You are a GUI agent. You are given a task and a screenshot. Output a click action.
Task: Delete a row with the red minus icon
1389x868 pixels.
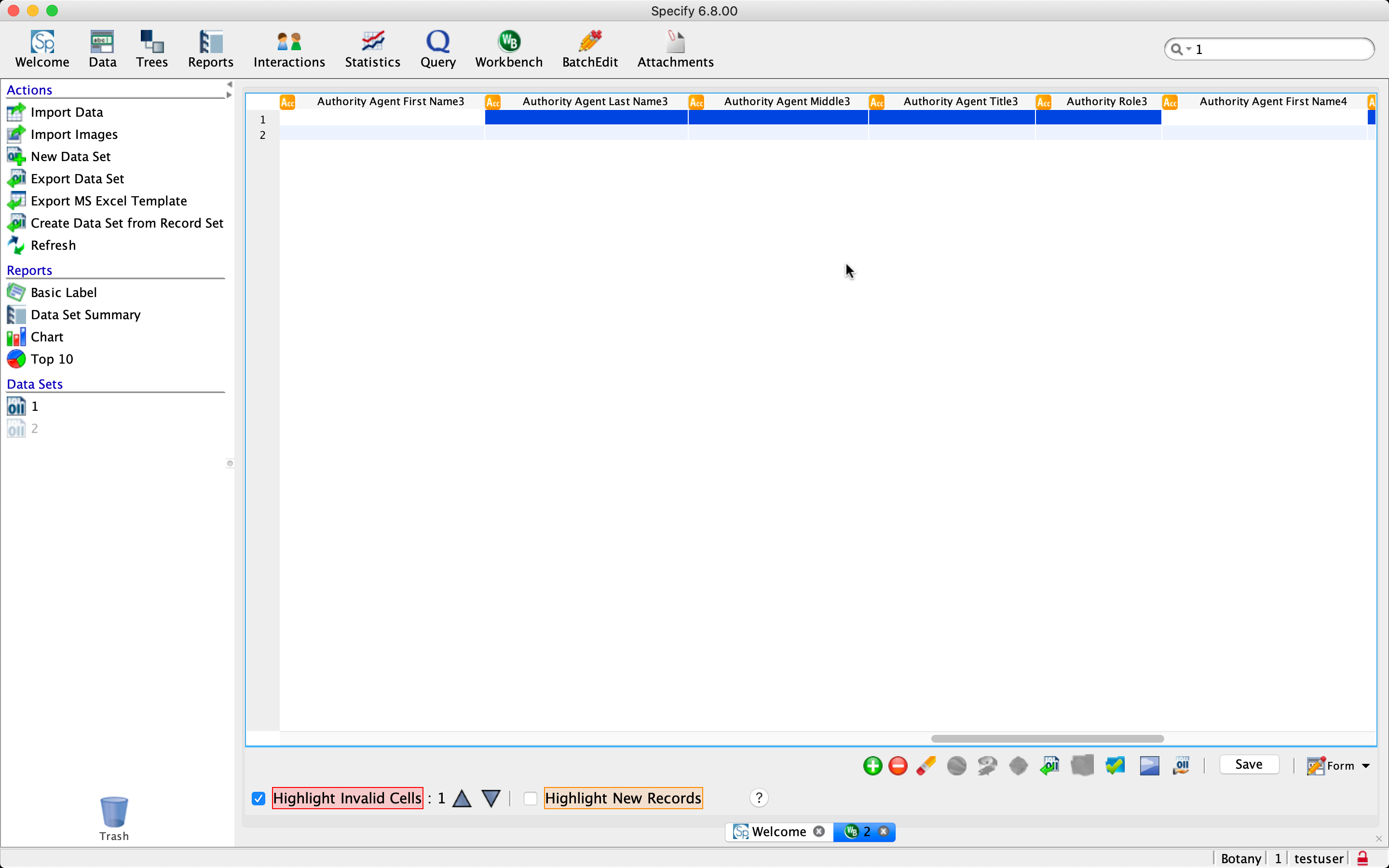[897, 766]
